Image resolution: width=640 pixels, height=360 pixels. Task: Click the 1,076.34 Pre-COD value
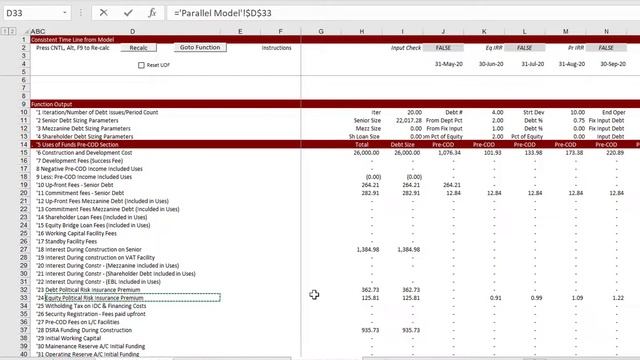tap(449, 153)
